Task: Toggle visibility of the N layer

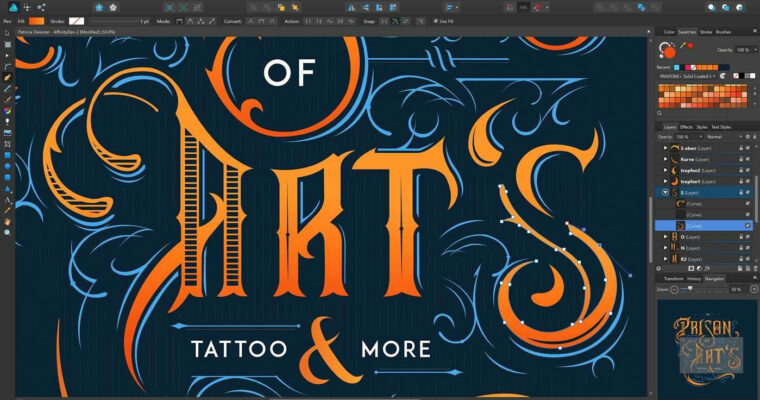Action: (748, 248)
